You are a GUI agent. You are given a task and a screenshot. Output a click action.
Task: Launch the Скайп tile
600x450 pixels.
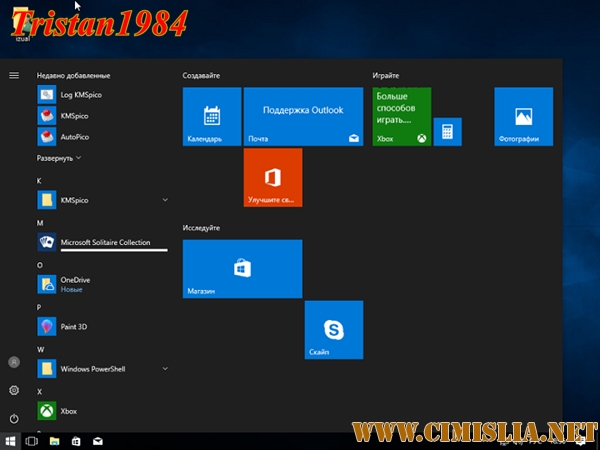[x=333, y=329]
